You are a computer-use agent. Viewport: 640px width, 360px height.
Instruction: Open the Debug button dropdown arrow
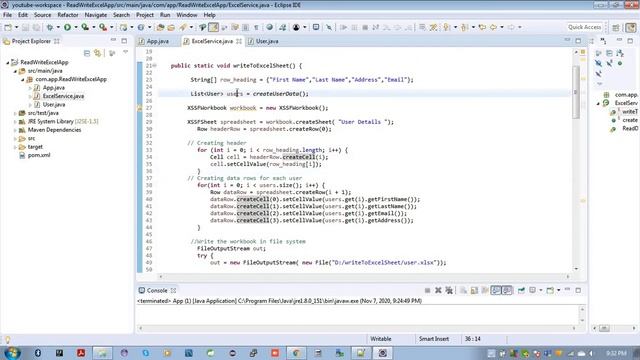58,27
